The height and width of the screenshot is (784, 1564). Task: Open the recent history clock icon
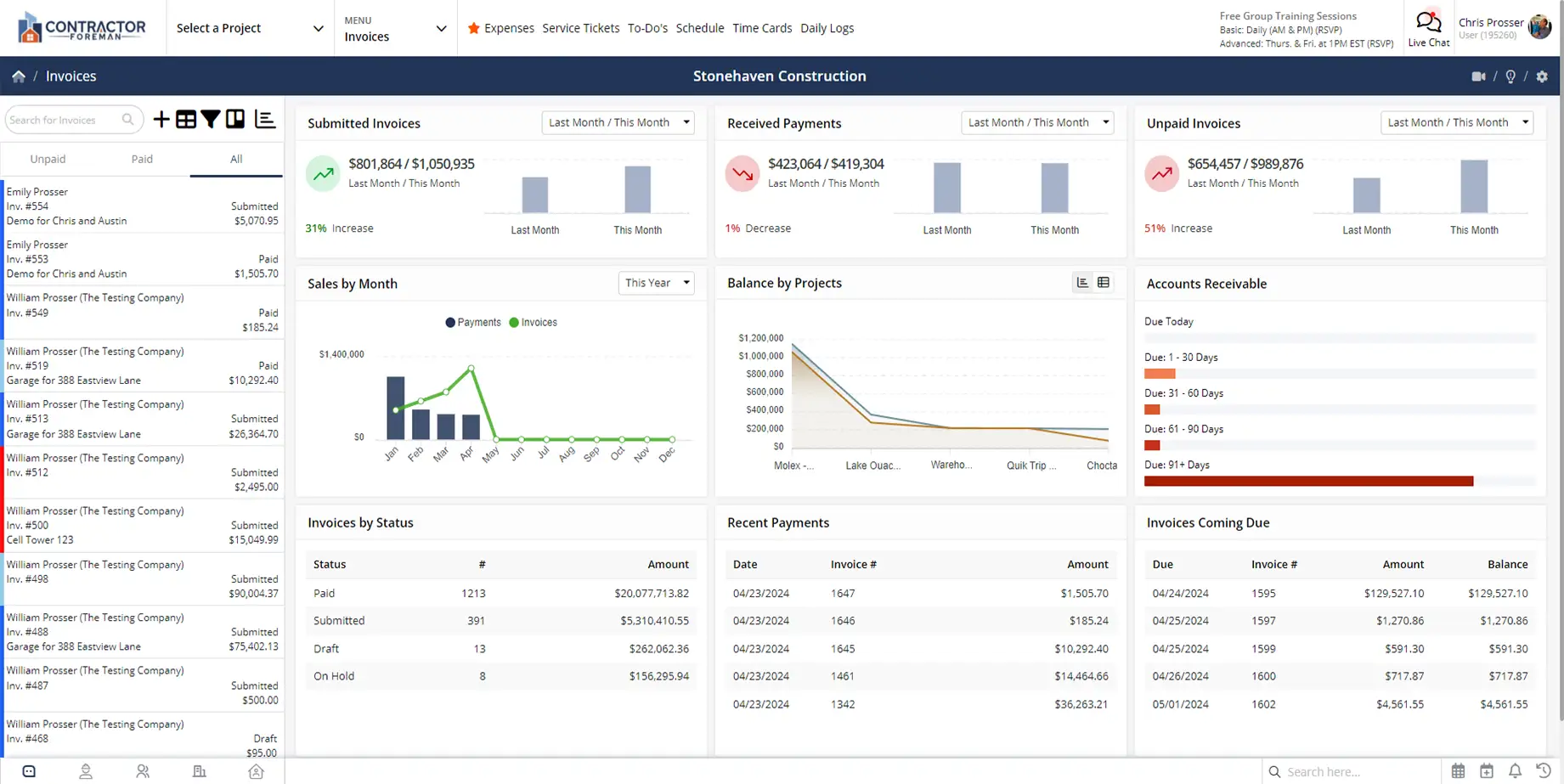point(1544,771)
